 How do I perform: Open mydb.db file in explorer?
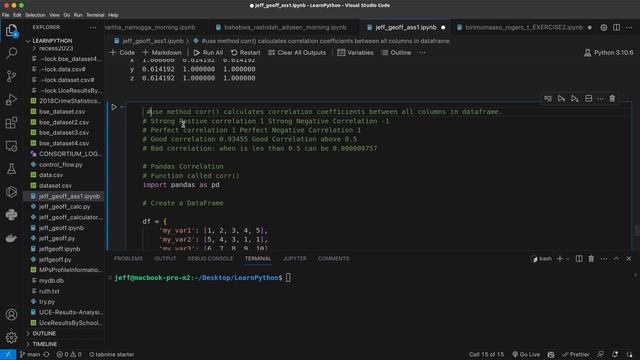(x=51, y=280)
